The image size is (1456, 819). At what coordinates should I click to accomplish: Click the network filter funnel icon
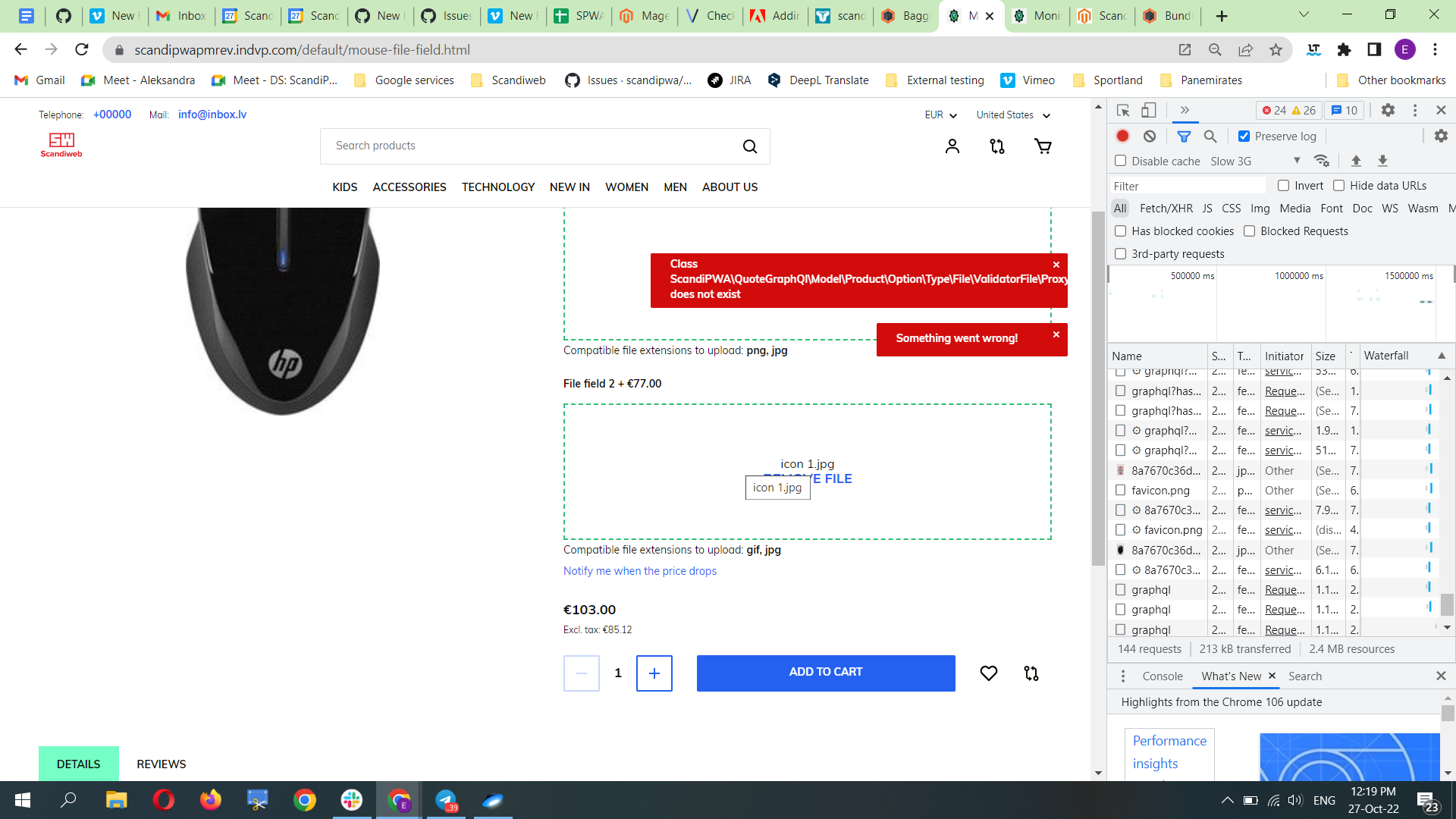1183,136
